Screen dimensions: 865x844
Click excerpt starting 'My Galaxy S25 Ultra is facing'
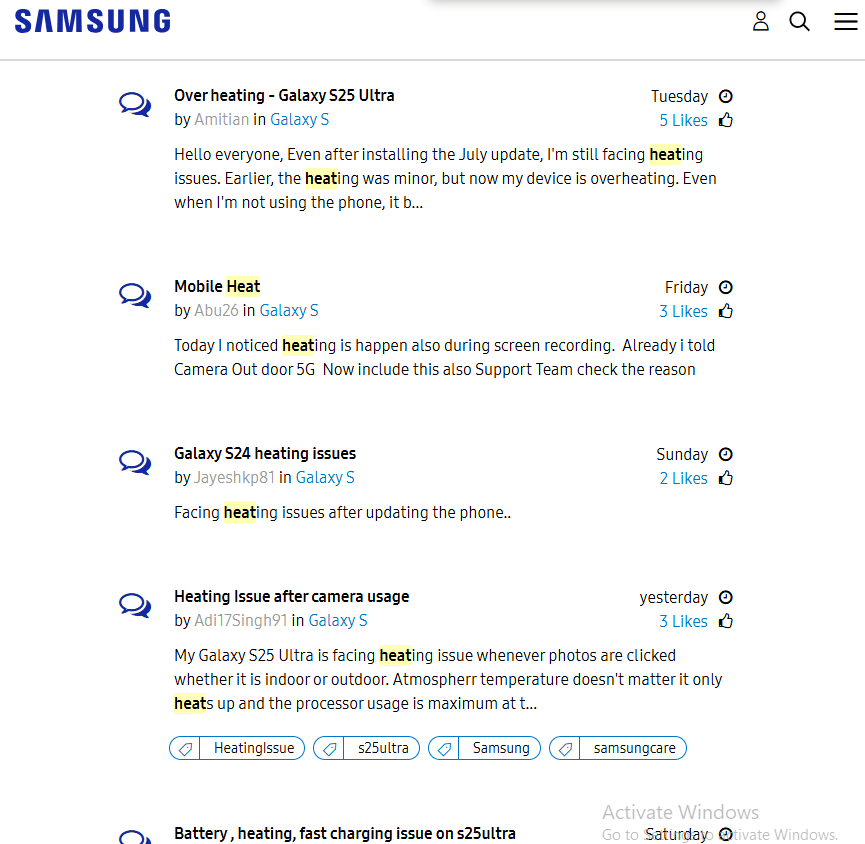448,679
